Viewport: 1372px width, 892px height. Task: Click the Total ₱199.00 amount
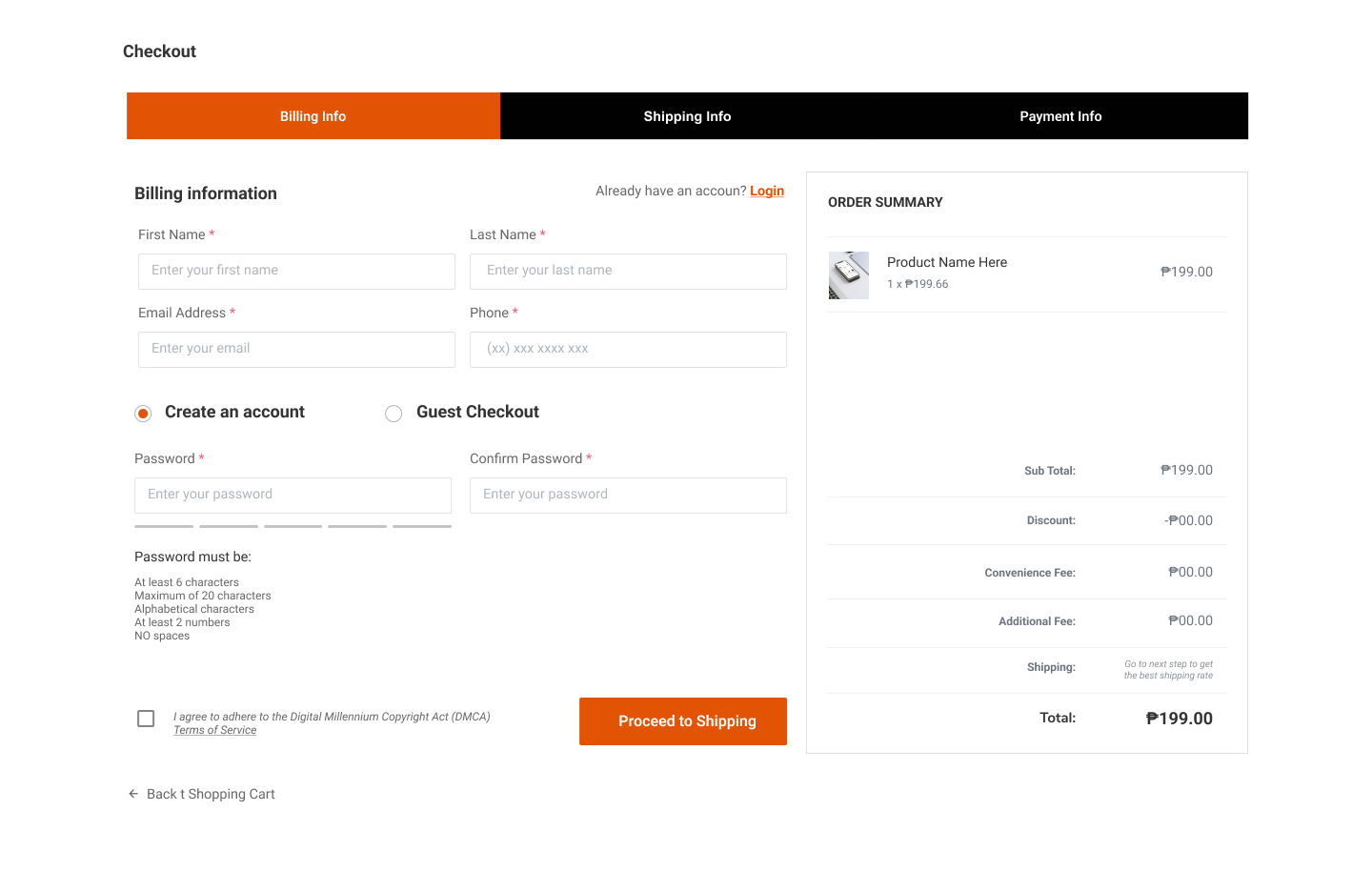1180,719
